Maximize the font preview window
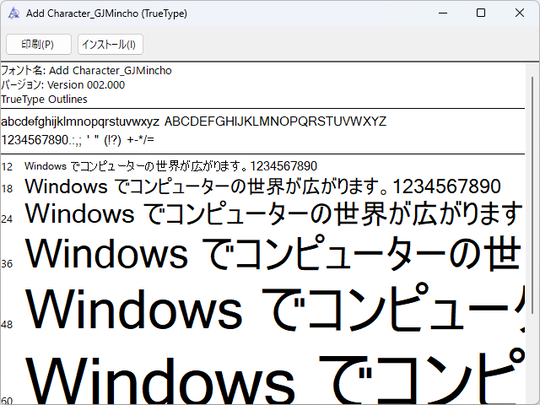Screen dimensions: 540x405 point(481,13)
